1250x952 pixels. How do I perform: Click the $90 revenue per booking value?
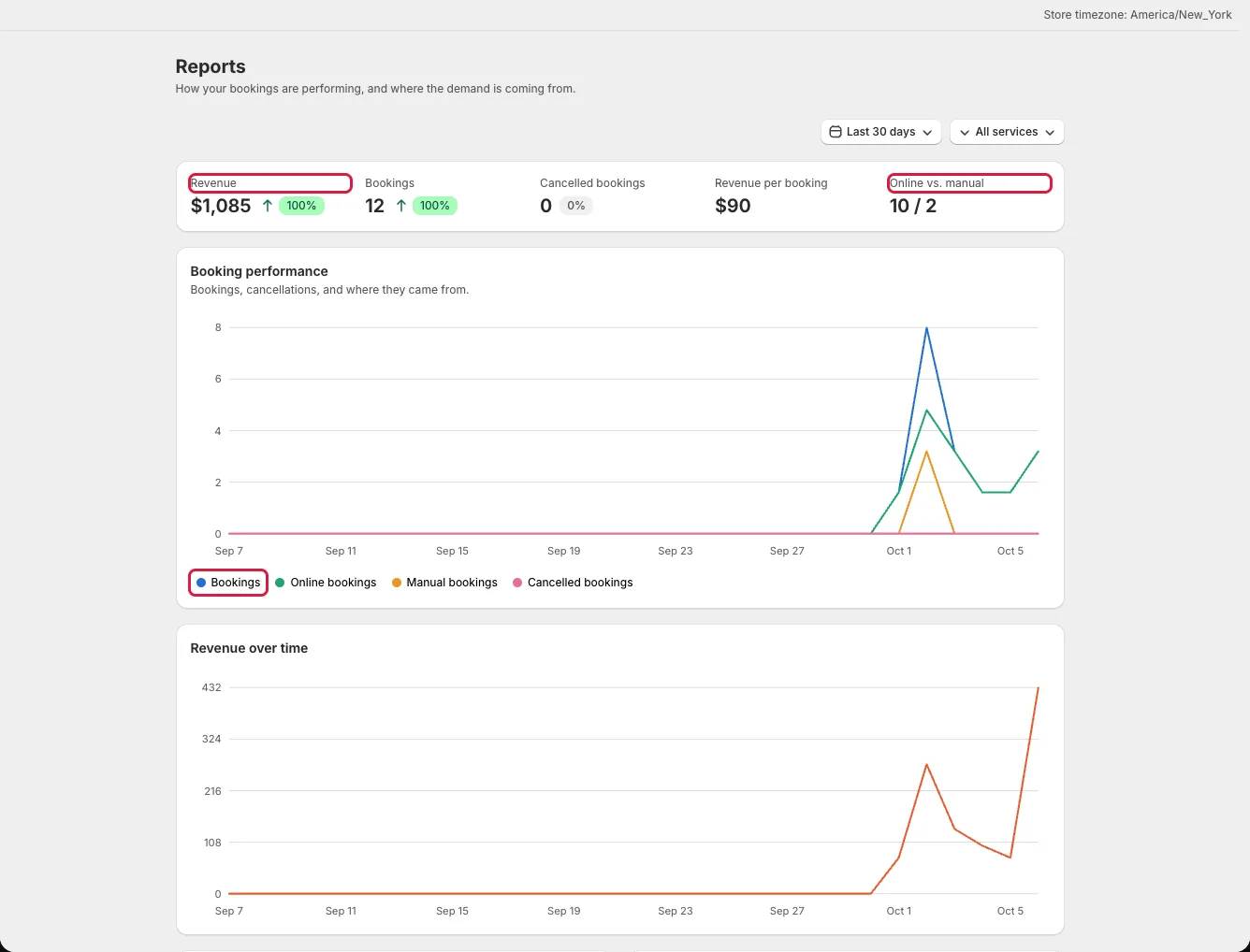(733, 206)
